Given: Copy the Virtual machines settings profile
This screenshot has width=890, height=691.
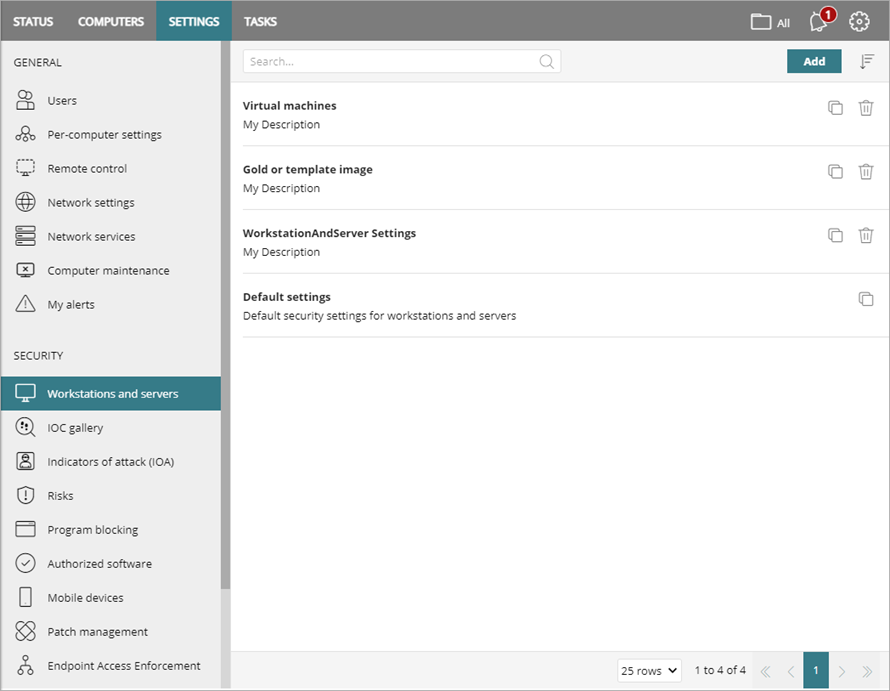Looking at the screenshot, I should (x=836, y=108).
